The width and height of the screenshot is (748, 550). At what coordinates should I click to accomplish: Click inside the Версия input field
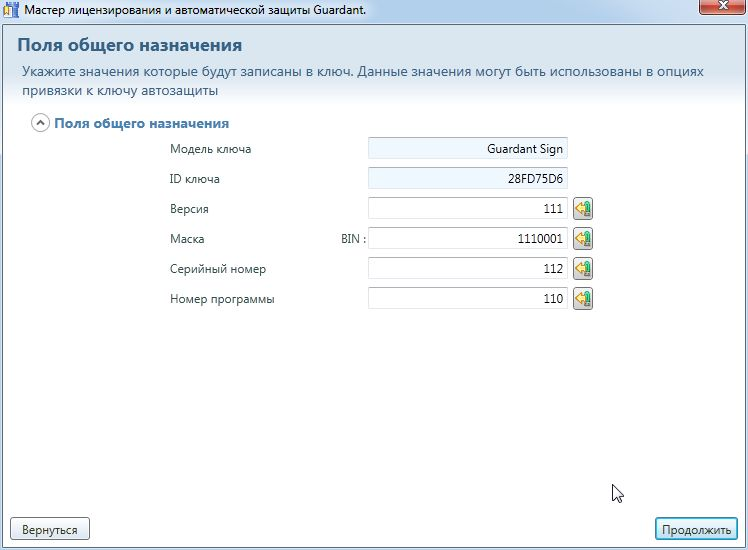468,209
